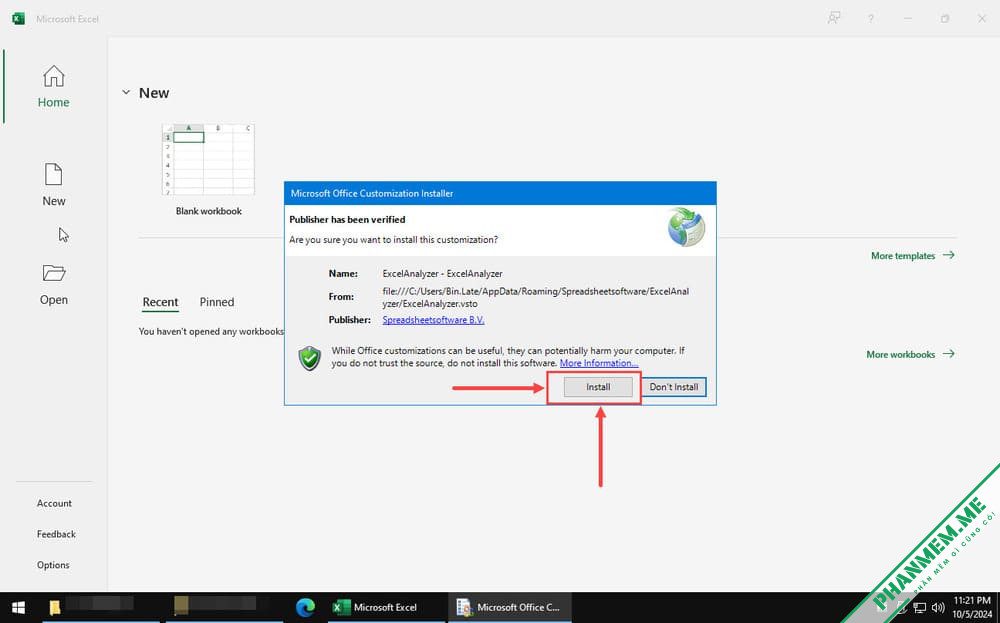Click the Microsoft Office Customization Installer title bar

(500, 193)
